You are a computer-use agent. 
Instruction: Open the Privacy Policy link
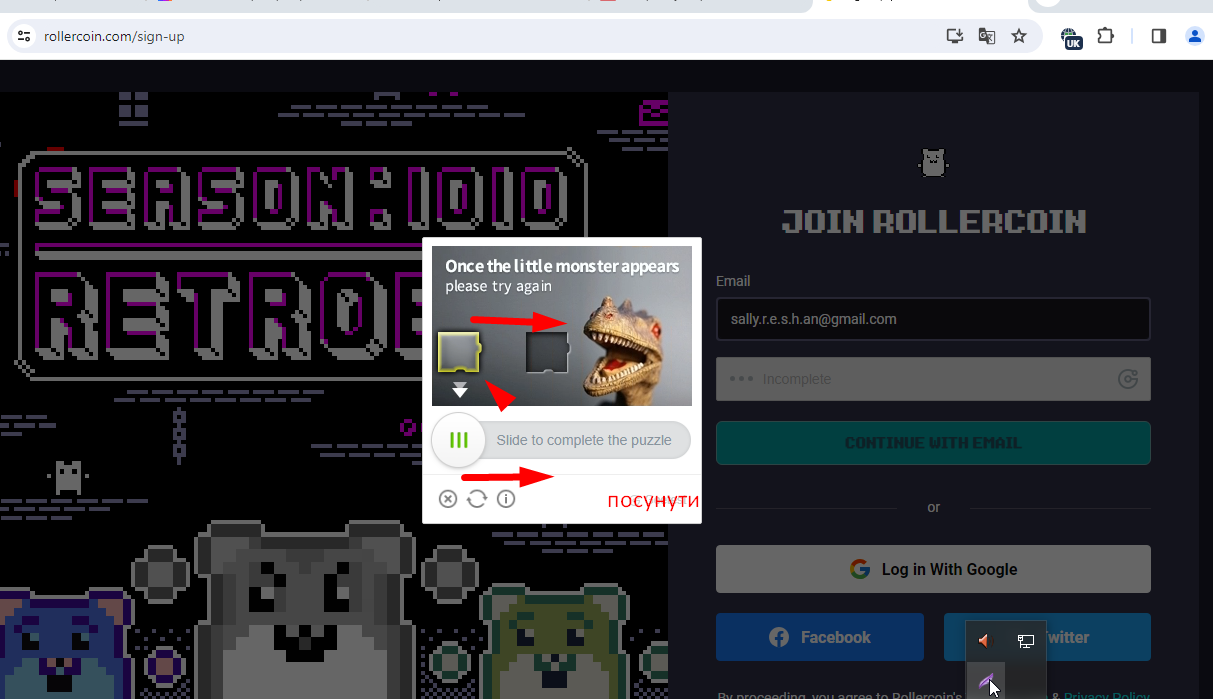[x=1107, y=695]
